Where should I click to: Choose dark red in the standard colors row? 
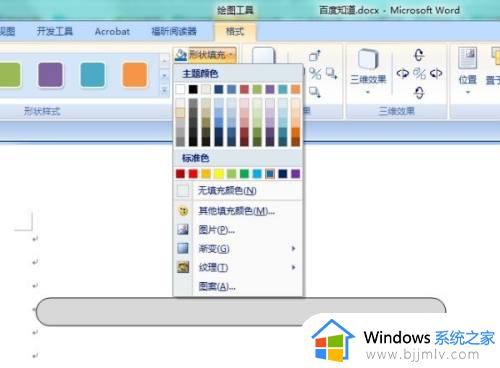tap(180, 174)
